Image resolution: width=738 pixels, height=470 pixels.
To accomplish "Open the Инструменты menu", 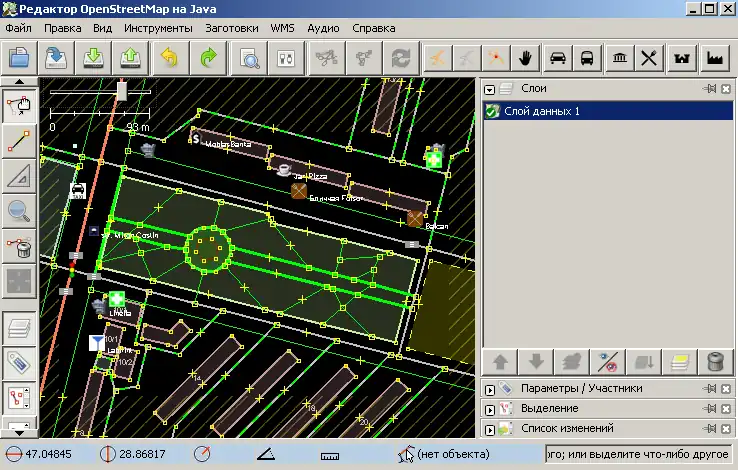I will click(x=157, y=28).
